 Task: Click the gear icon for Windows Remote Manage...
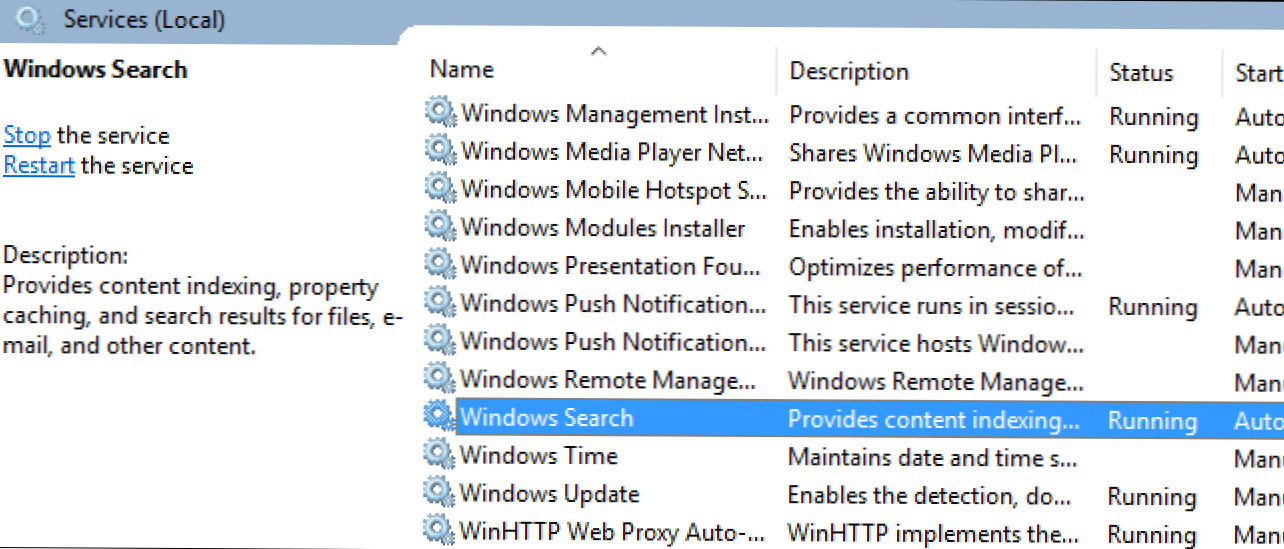click(x=440, y=378)
